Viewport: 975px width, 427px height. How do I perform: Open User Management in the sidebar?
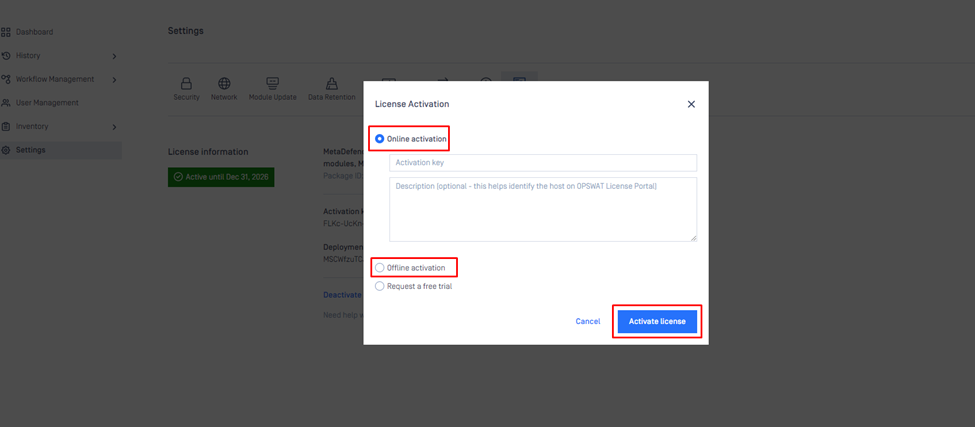pos(47,103)
